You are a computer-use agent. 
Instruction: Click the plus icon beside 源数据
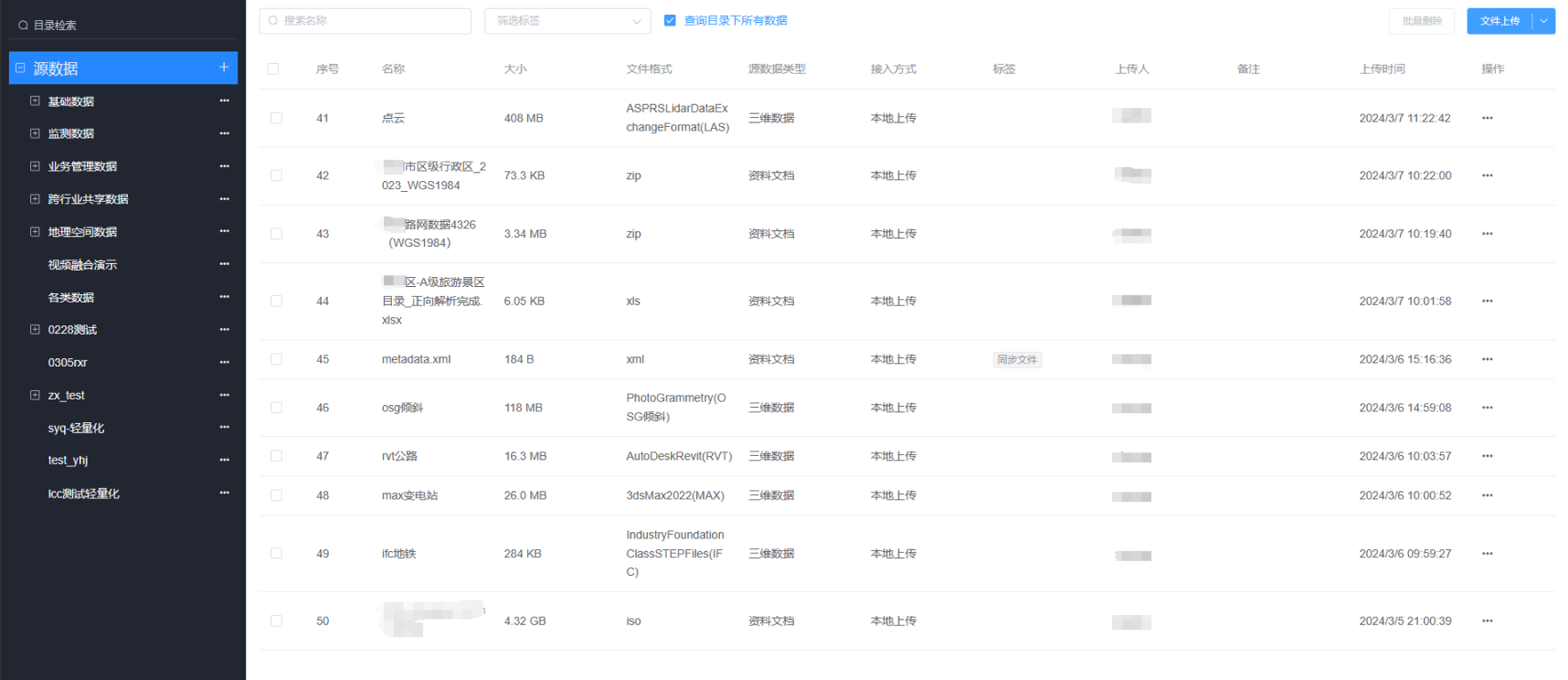[x=224, y=68]
